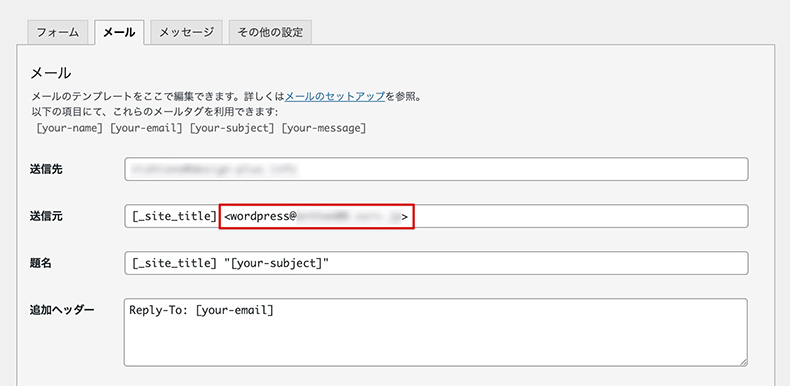The width and height of the screenshot is (790, 386).
Task: Open the その他の設定 tab
Action: [270, 33]
